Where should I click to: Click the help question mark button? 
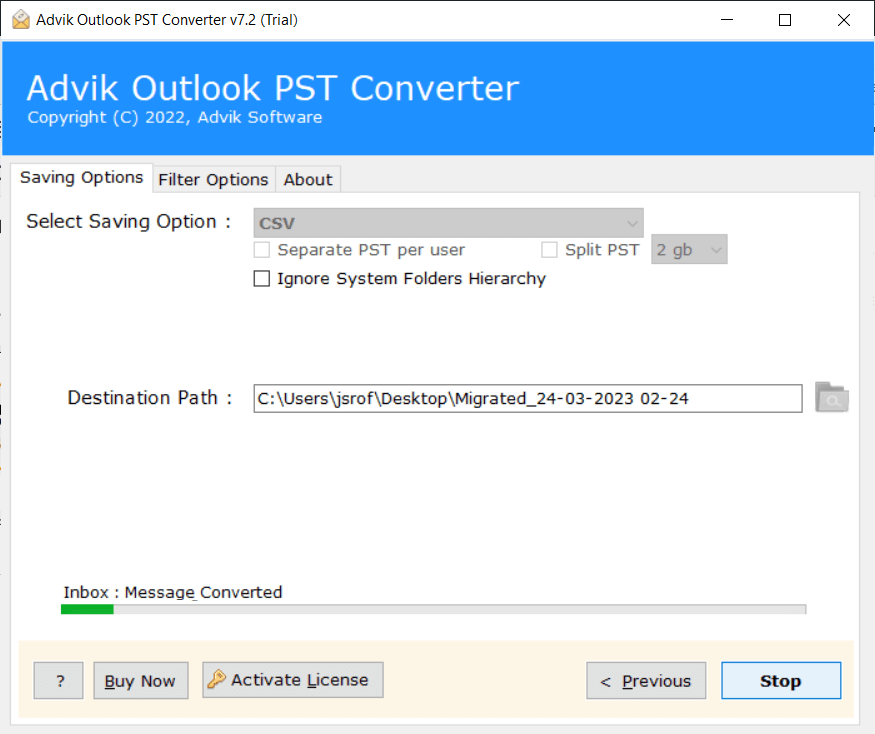point(58,680)
